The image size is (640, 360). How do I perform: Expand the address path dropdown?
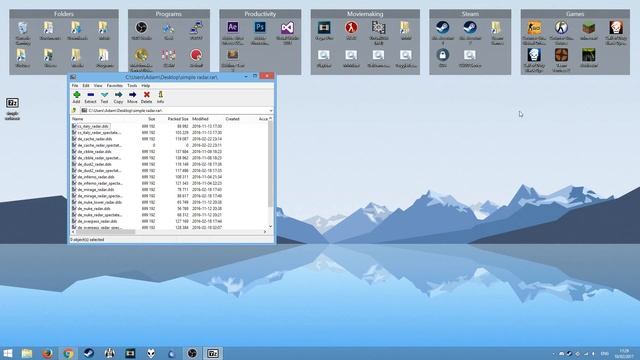tap(271, 111)
